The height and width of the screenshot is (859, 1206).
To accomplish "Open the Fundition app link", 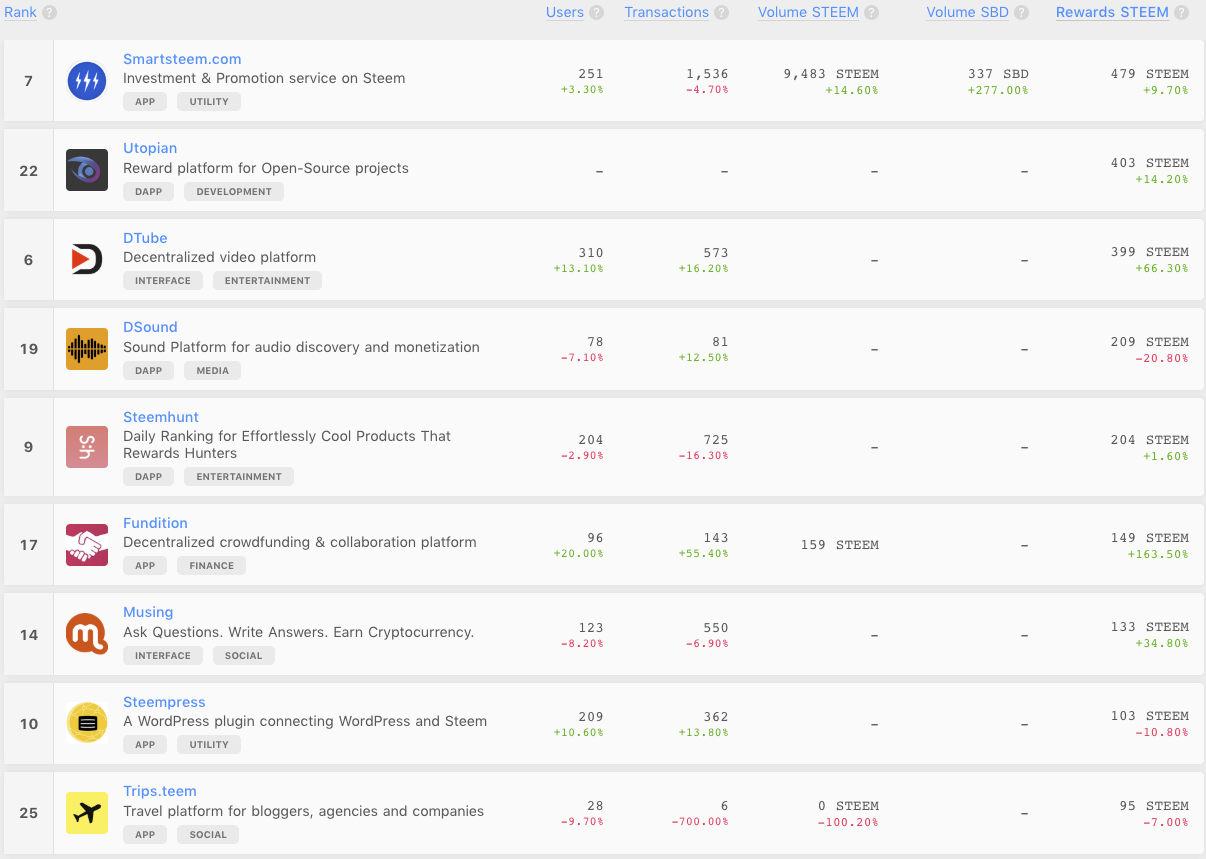I will 155,523.
